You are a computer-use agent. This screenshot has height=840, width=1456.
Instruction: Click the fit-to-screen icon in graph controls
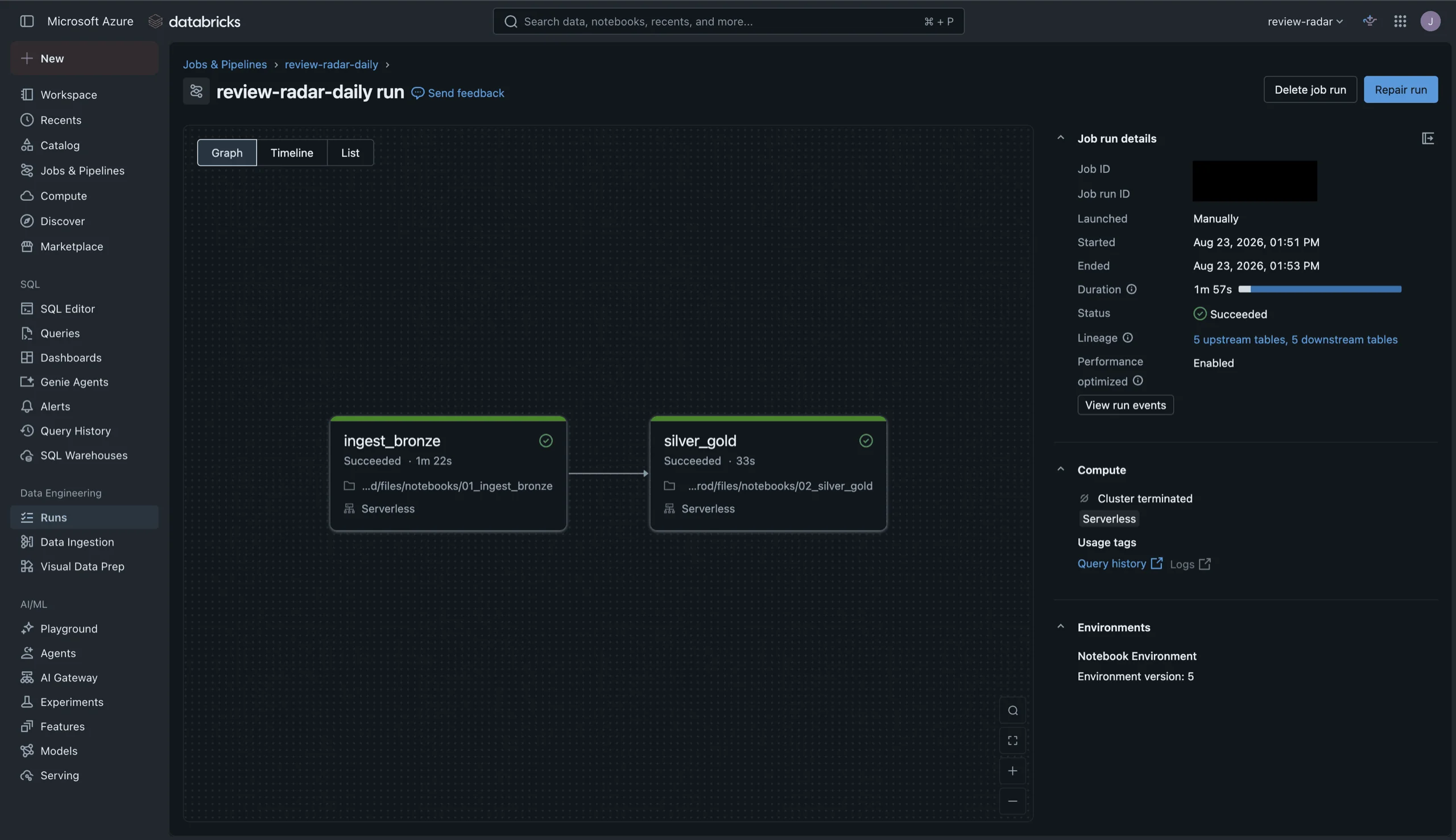coord(1012,741)
